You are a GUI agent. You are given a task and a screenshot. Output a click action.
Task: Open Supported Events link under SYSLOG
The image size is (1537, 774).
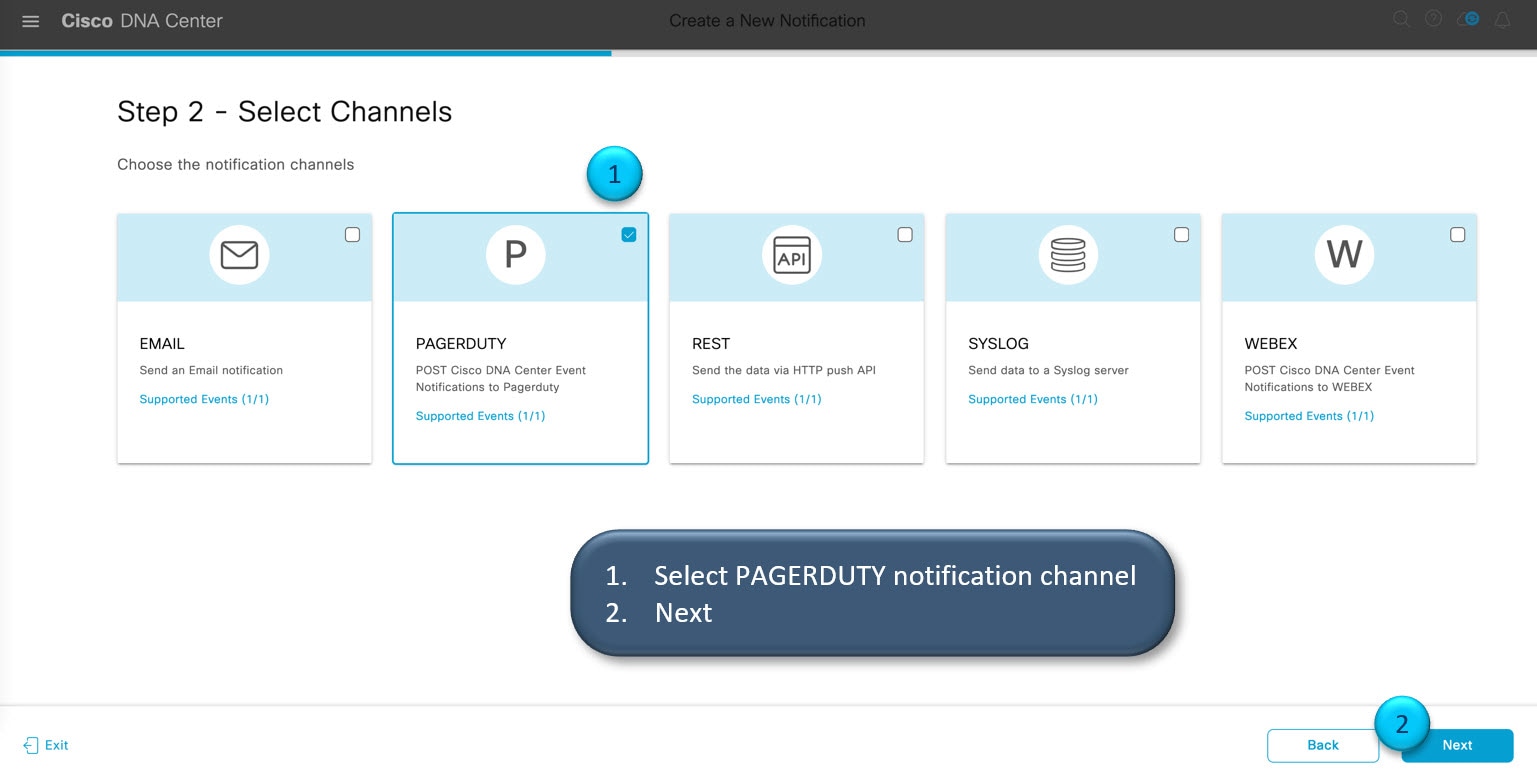click(x=1033, y=399)
